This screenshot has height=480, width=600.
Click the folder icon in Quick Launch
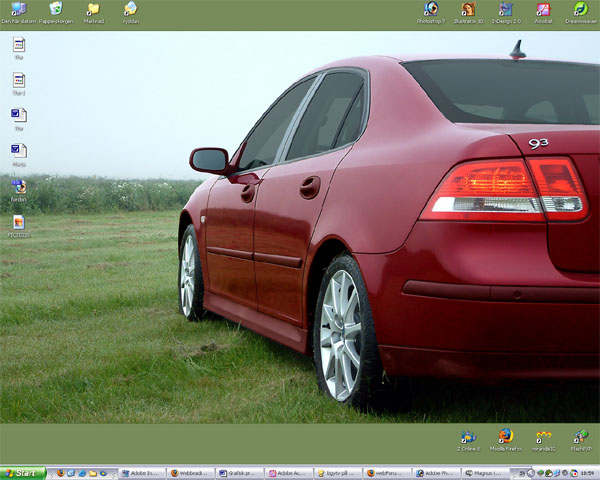(x=93, y=473)
